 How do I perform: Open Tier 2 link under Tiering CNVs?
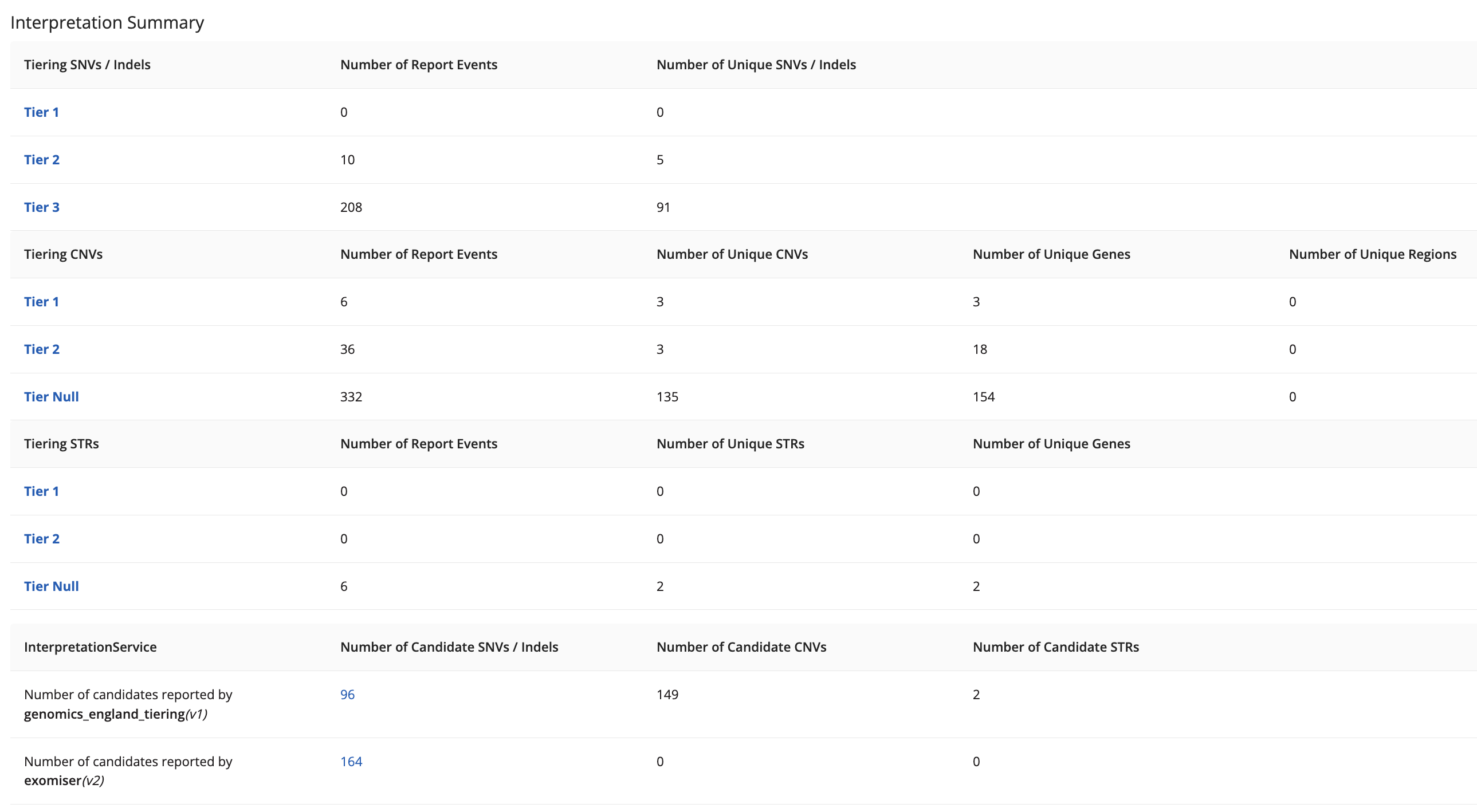42,349
